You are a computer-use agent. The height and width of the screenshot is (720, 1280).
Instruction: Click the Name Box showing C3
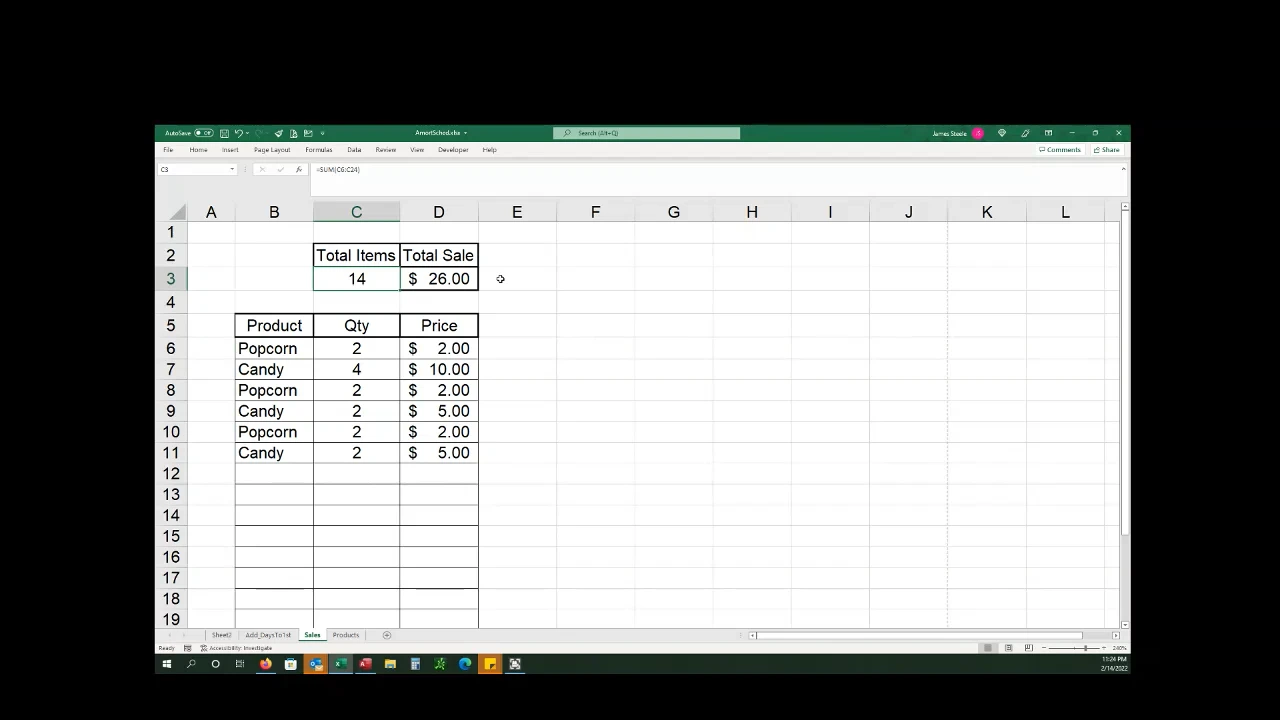pos(193,169)
